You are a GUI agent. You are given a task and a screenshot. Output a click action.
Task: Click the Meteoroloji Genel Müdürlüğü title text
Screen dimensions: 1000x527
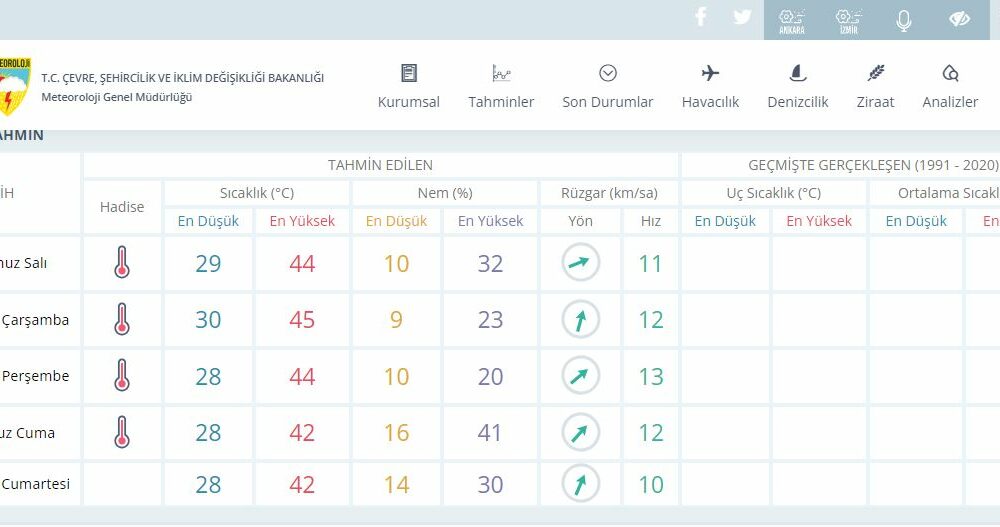point(117,97)
